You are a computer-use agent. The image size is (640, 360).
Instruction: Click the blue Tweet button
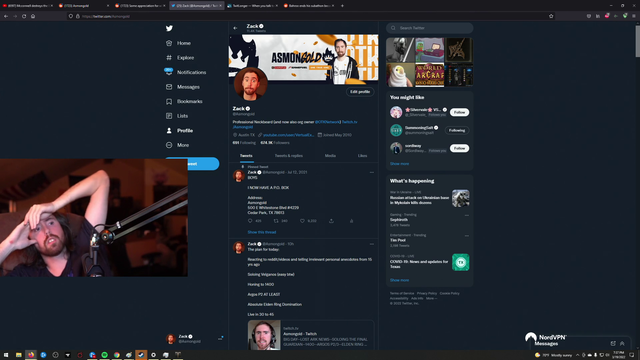pyautogui.click(x=203, y=164)
